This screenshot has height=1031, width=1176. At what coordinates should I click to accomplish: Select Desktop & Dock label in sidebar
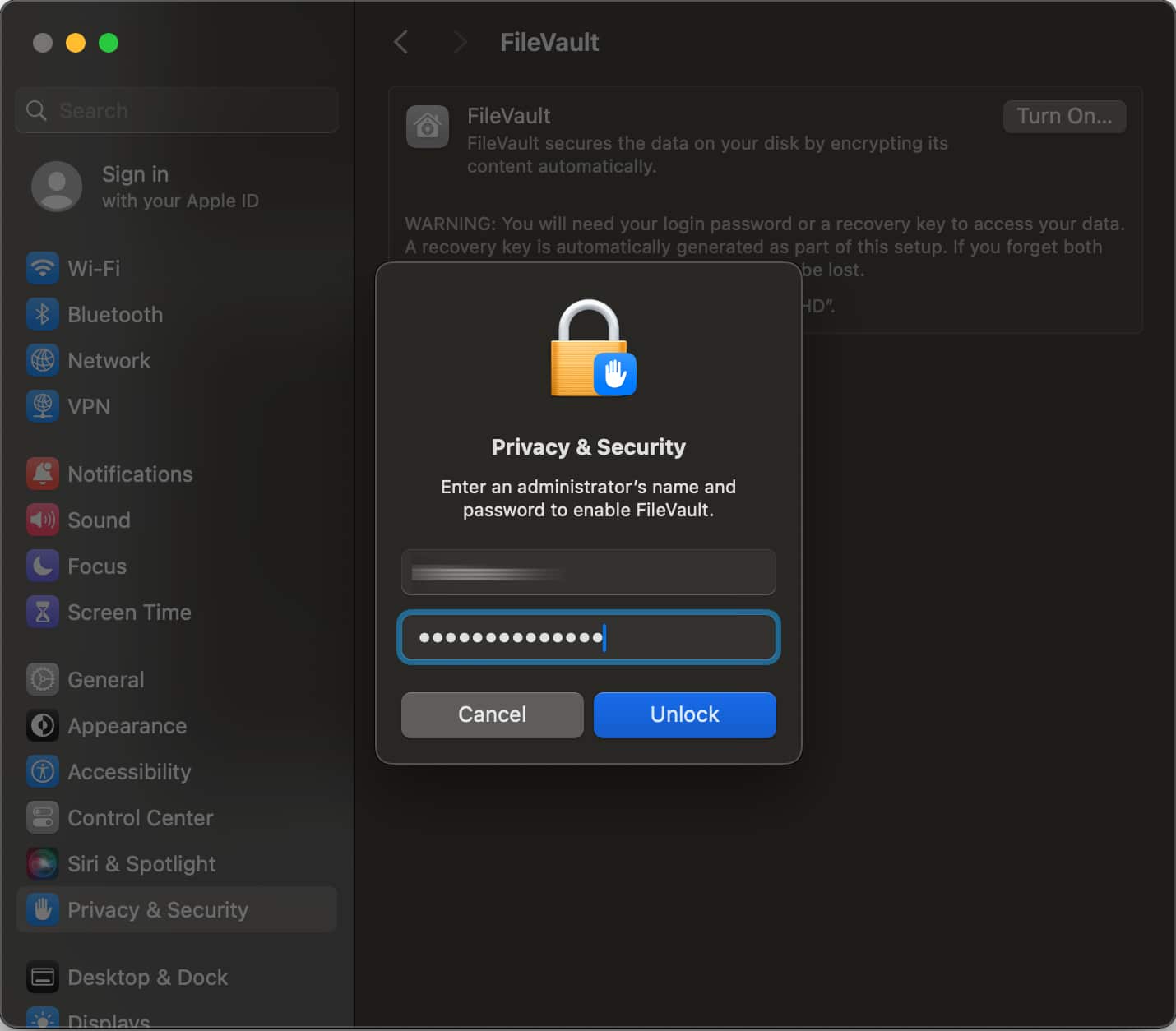pos(147,977)
